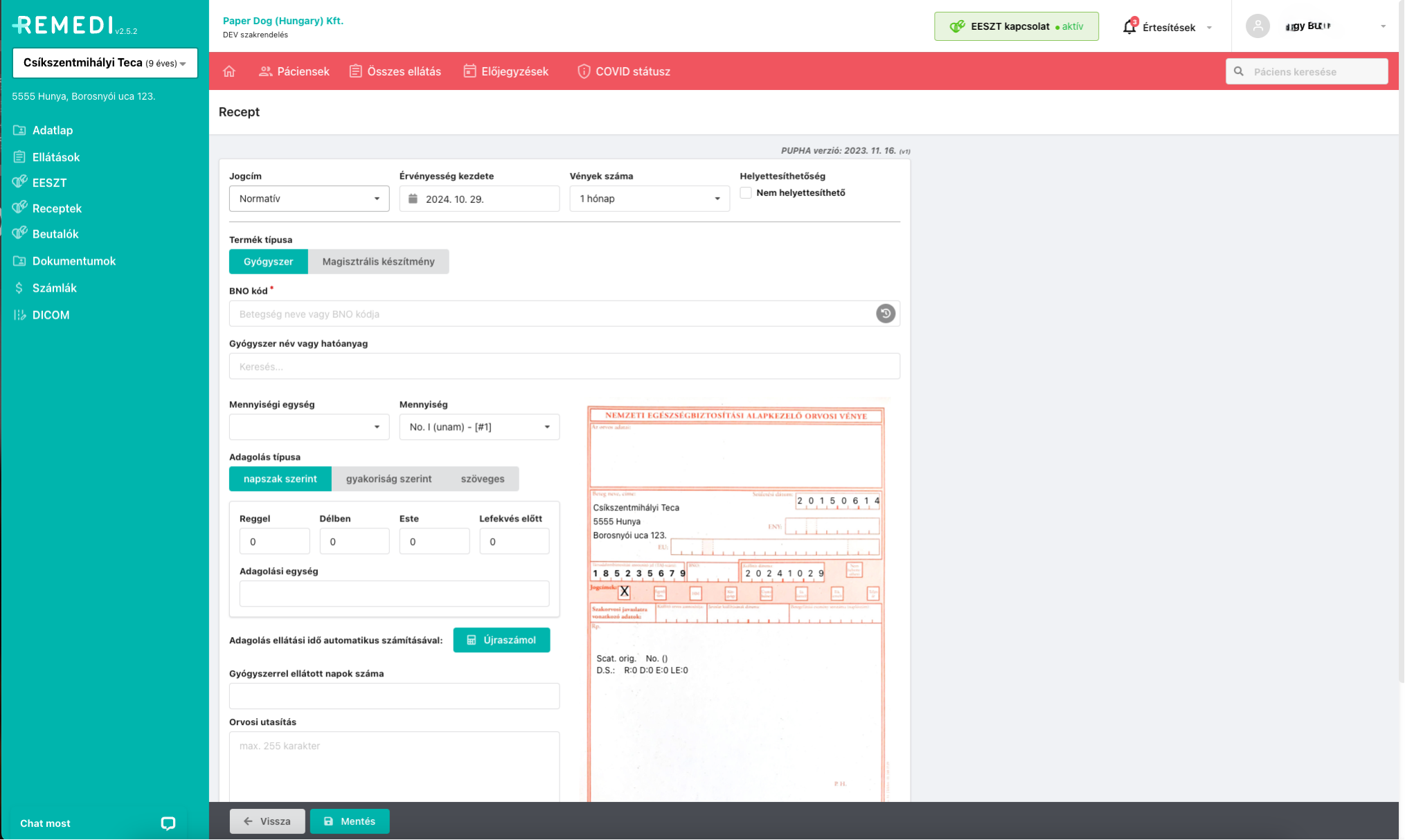This screenshot has height=840, width=1405.
Task: Open the notifications bell icon
Action: (x=1129, y=27)
